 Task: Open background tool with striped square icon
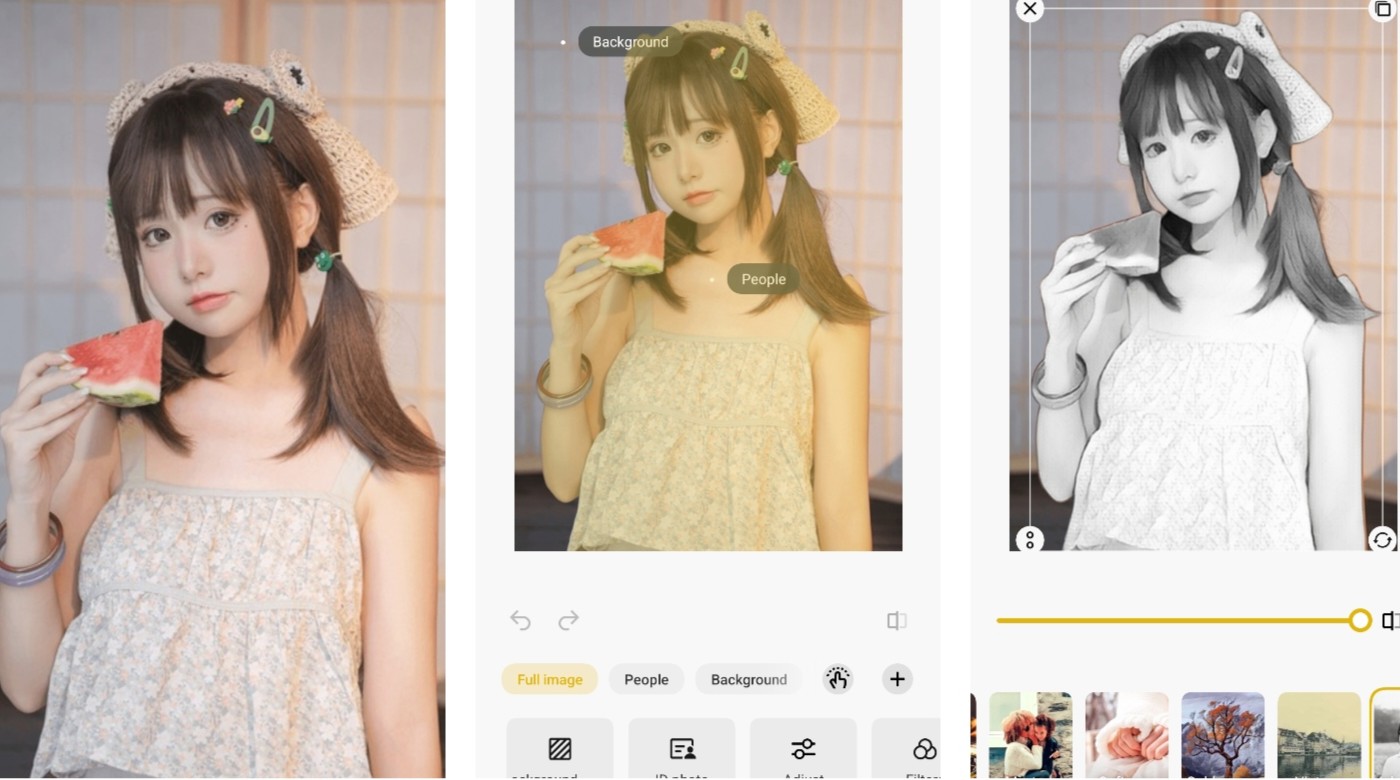click(559, 749)
